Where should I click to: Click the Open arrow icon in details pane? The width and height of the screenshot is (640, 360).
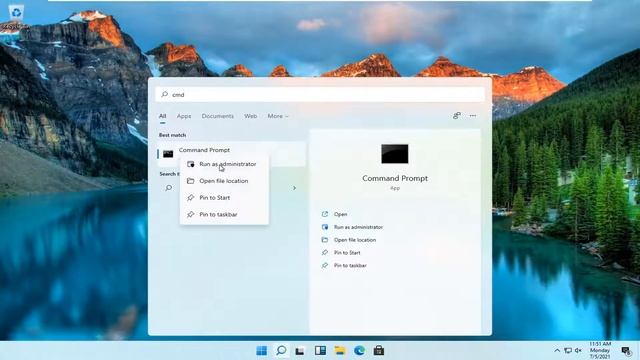pyautogui.click(x=325, y=214)
